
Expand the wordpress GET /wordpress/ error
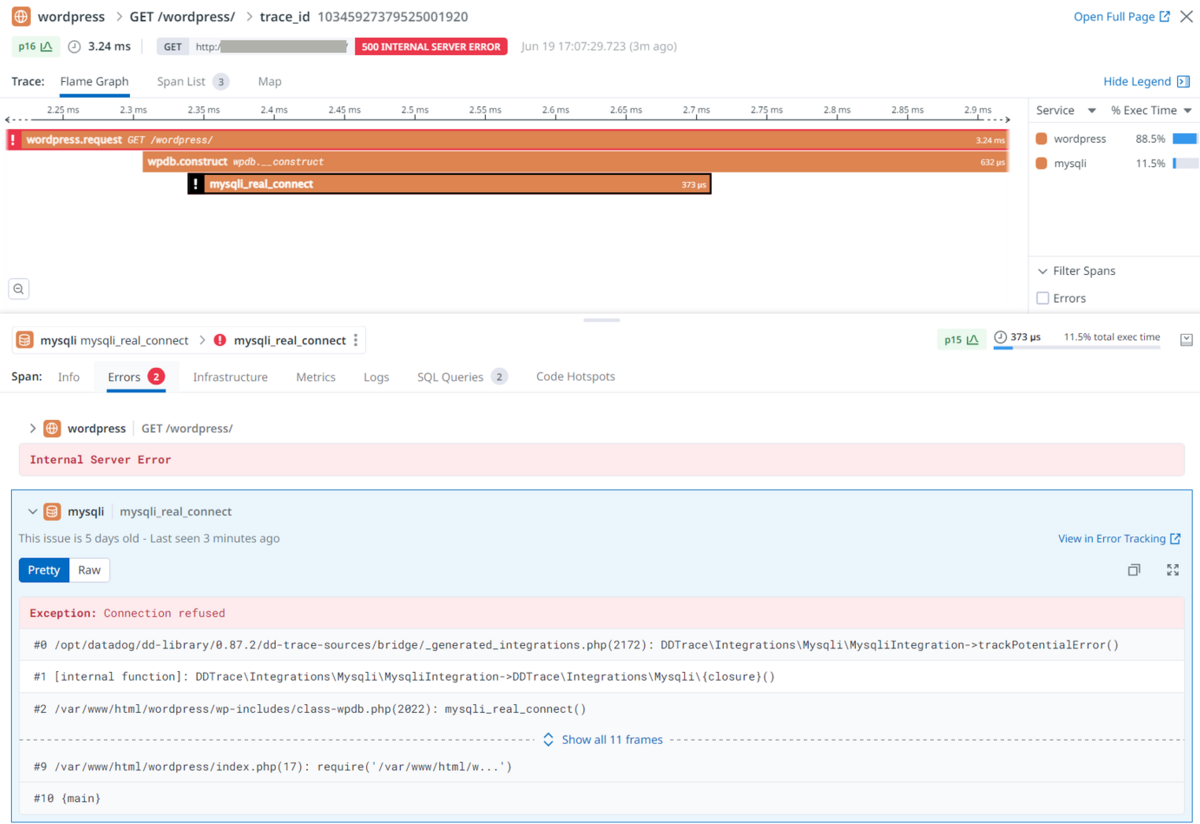[33, 428]
